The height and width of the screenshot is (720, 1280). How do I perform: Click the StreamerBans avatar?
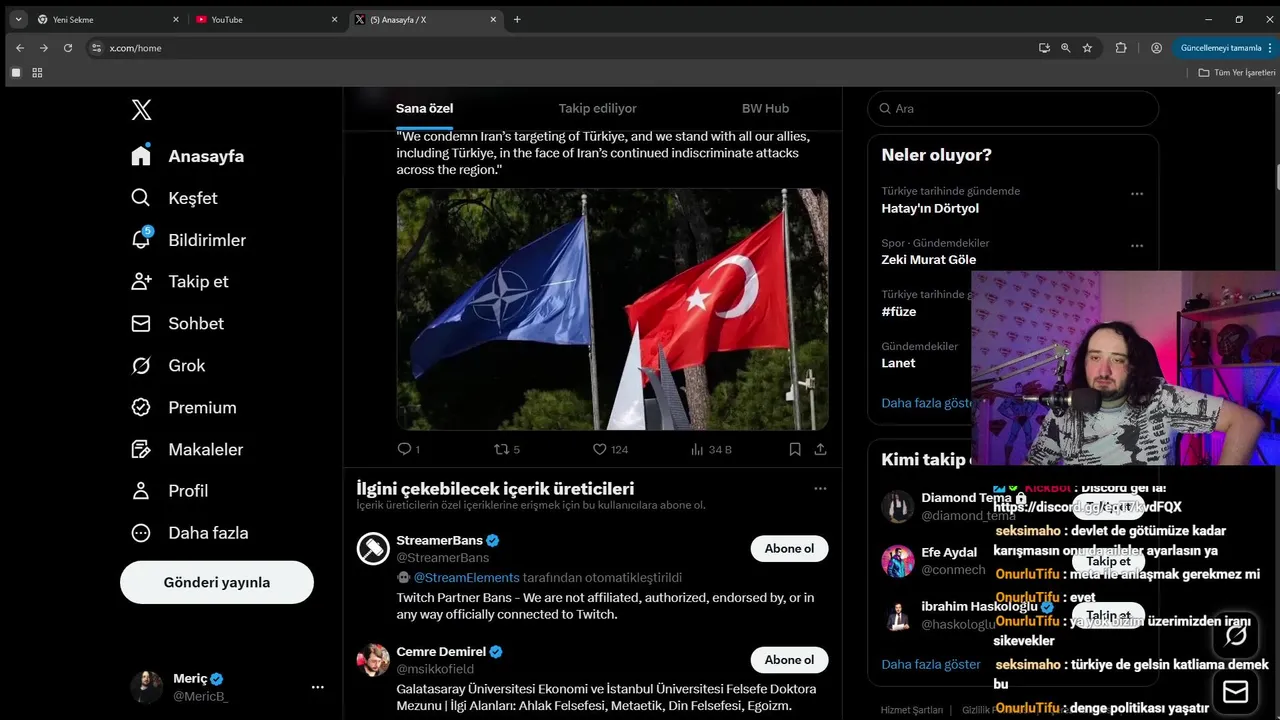(x=373, y=548)
